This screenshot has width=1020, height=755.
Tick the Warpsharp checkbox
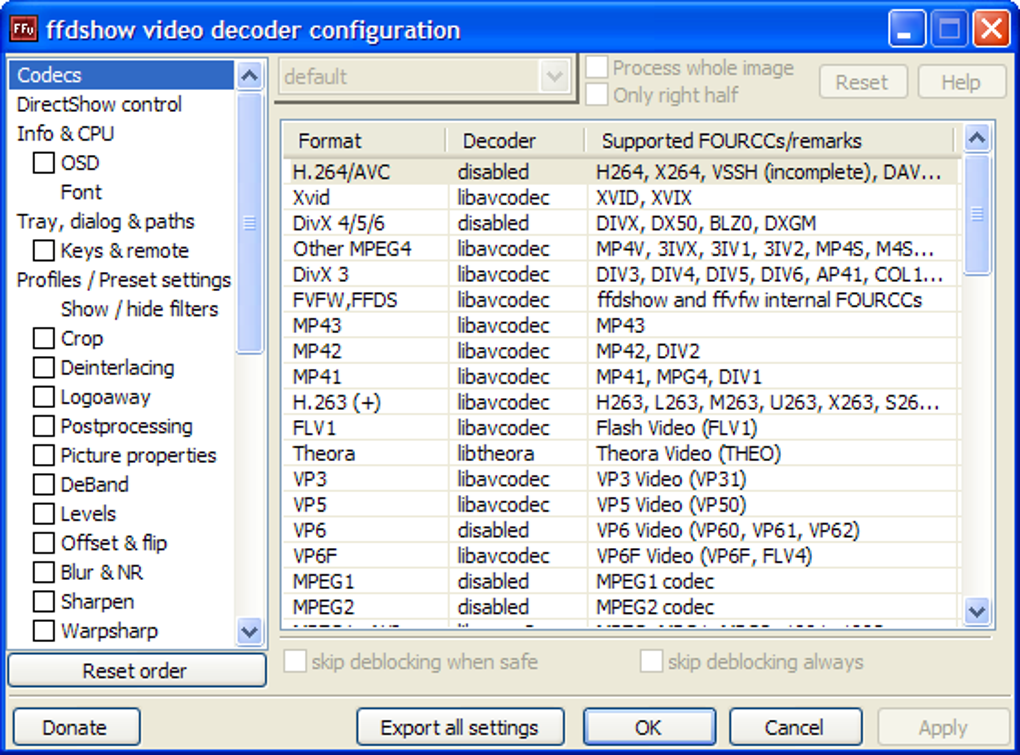click(x=44, y=631)
